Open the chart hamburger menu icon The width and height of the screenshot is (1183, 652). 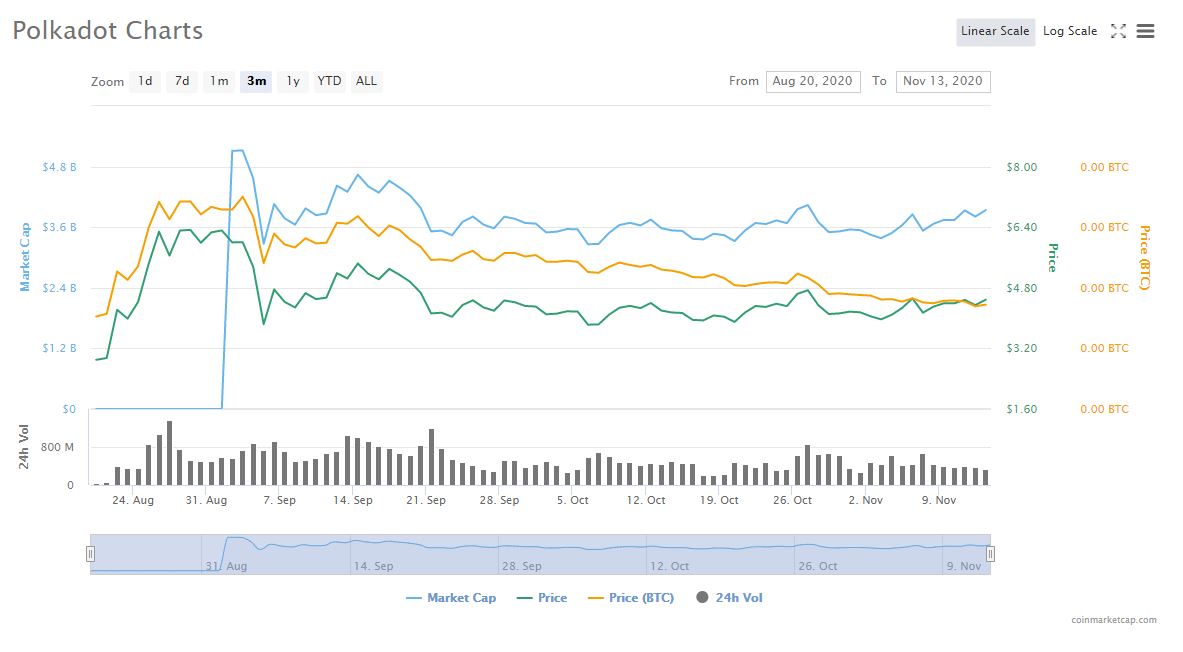[x=1145, y=31]
